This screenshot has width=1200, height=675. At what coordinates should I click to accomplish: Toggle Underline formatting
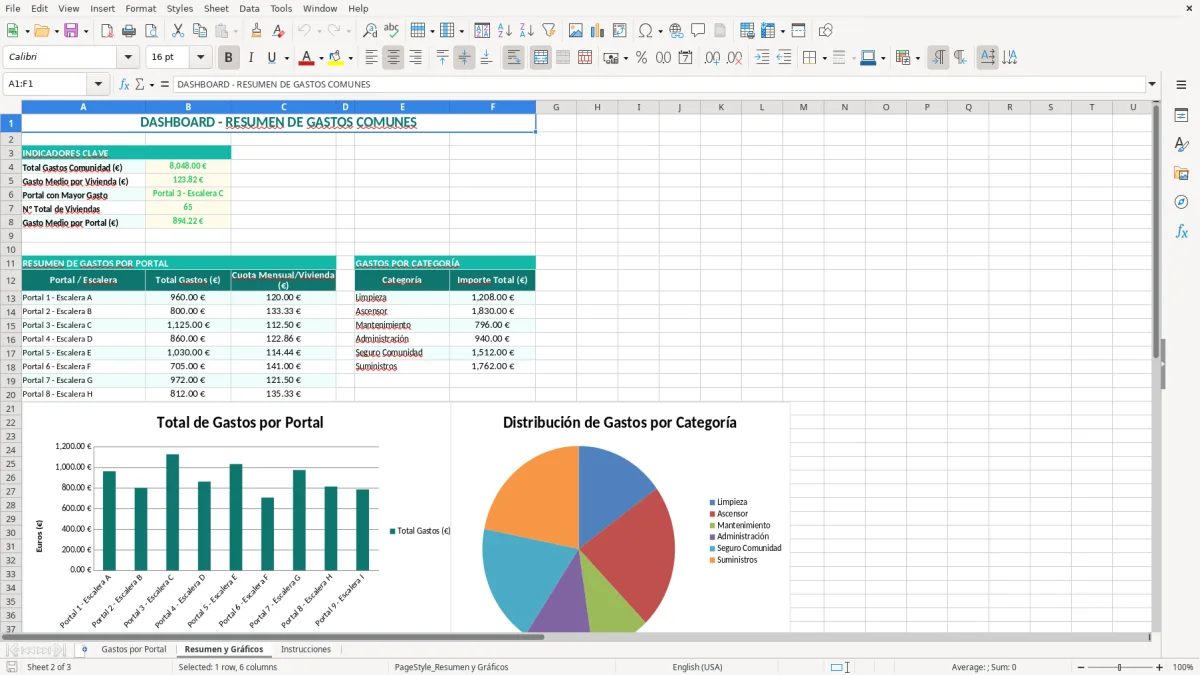pyautogui.click(x=272, y=58)
